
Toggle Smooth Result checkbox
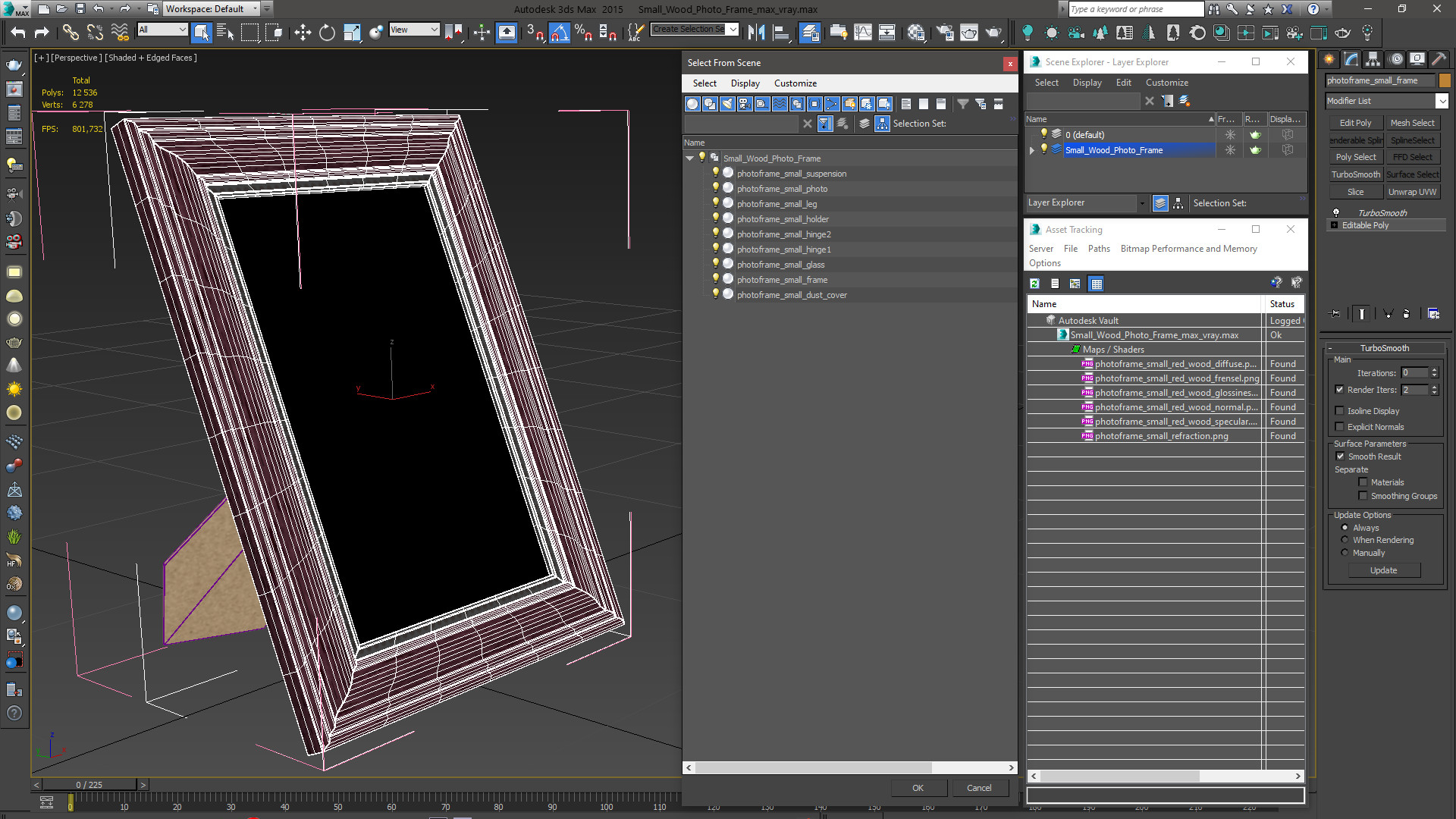tap(1340, 457)
